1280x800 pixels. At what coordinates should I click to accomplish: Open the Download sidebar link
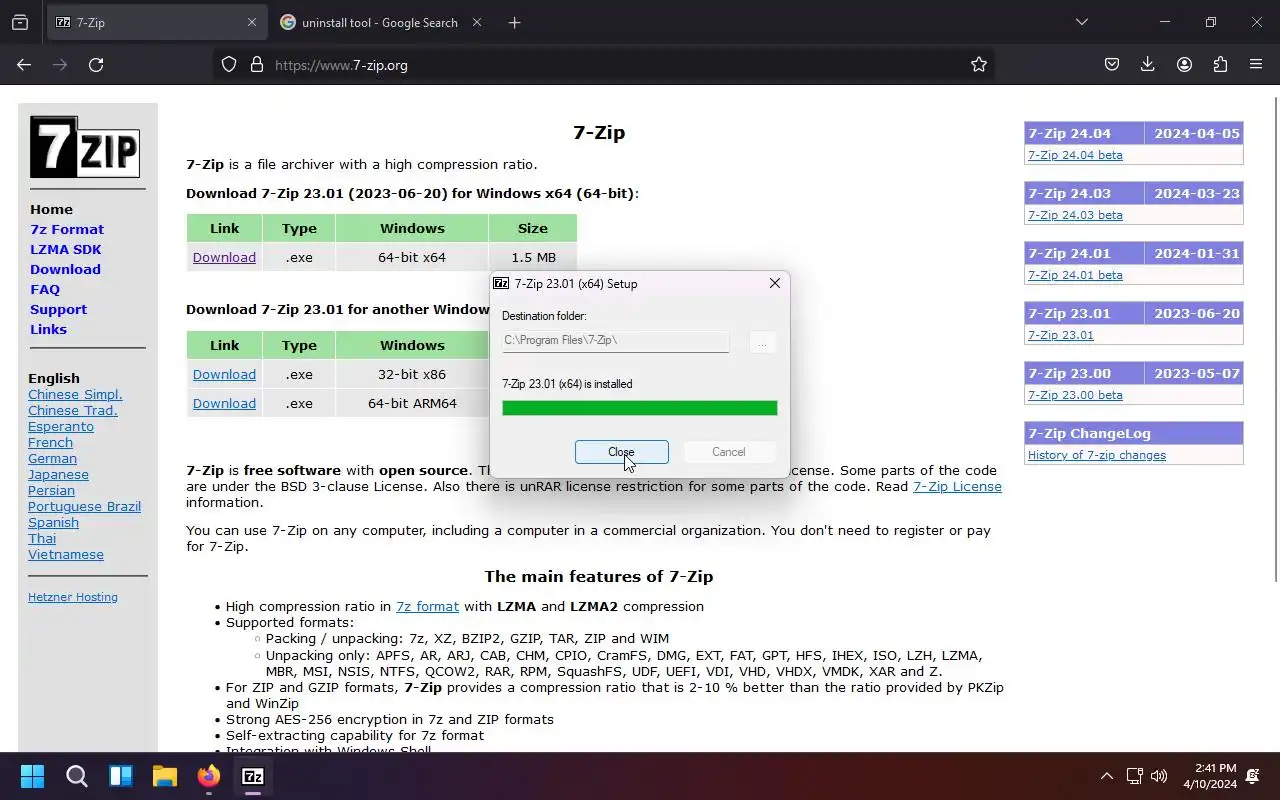pos(65,269)
